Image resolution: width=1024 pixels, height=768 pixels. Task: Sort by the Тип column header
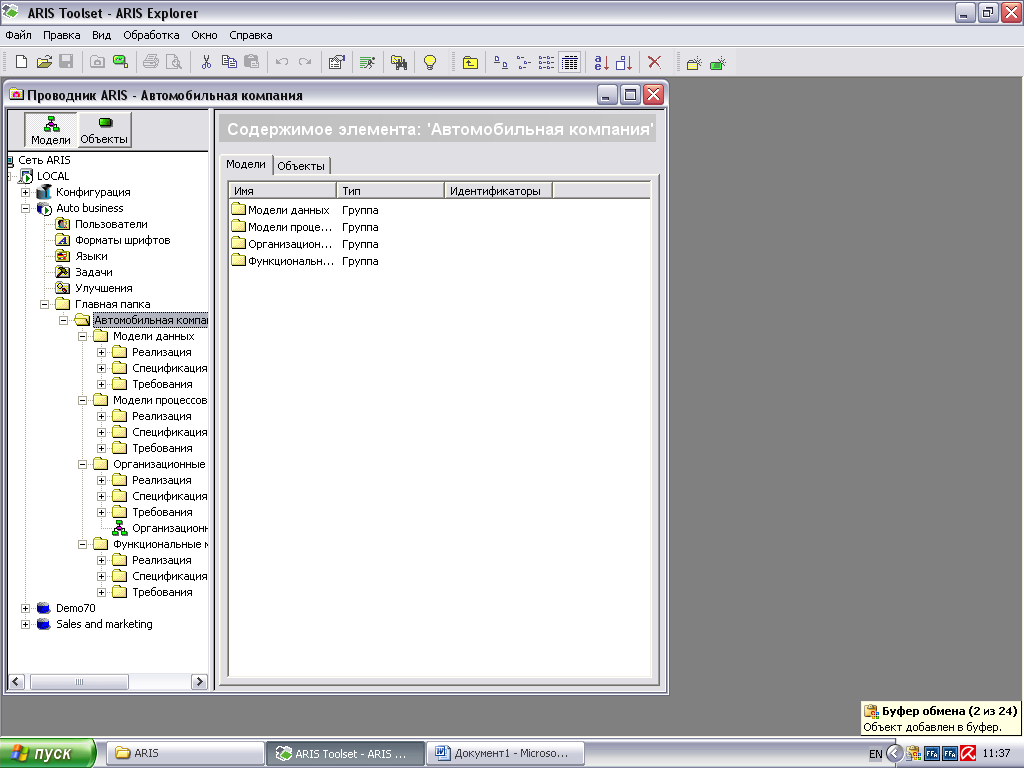coord(391,191)
